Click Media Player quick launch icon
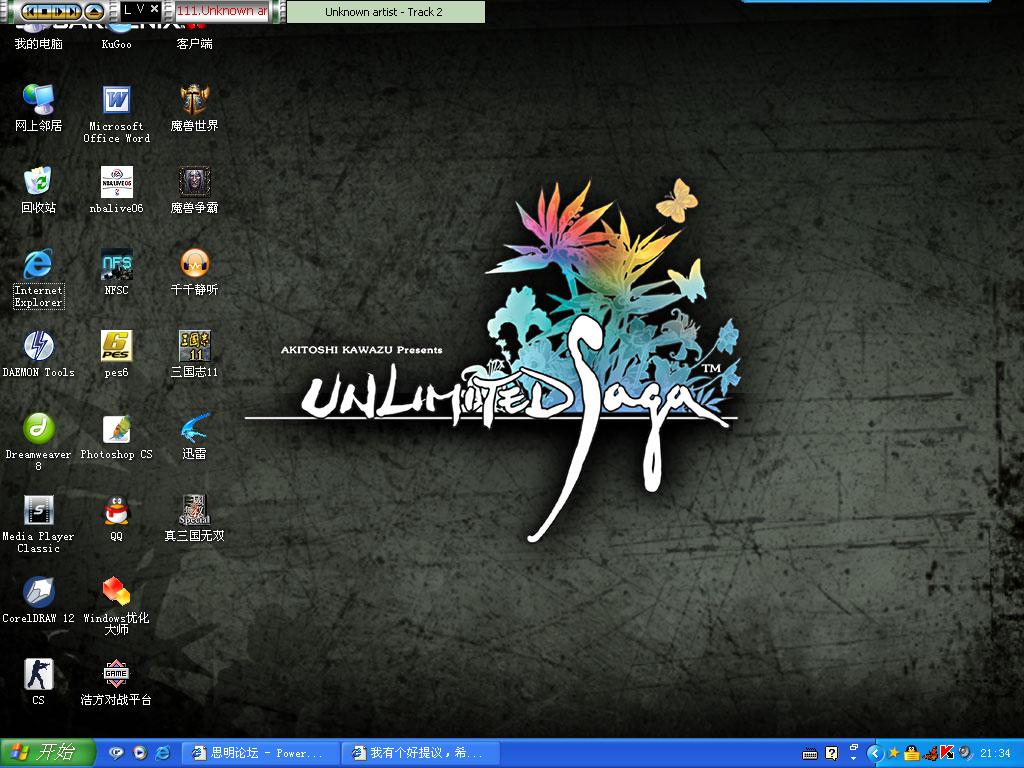The width and height of the screenshot is (1024, 768). pos(140,753)
